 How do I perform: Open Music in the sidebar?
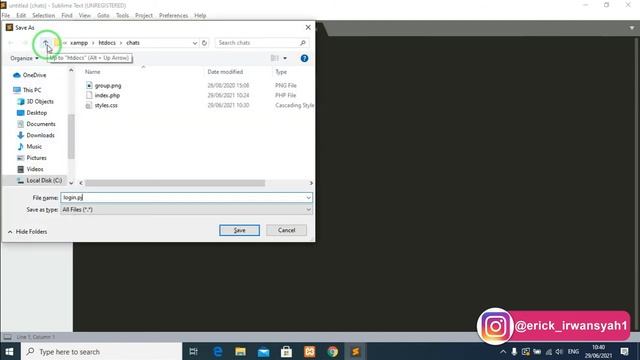pos(29,147)
